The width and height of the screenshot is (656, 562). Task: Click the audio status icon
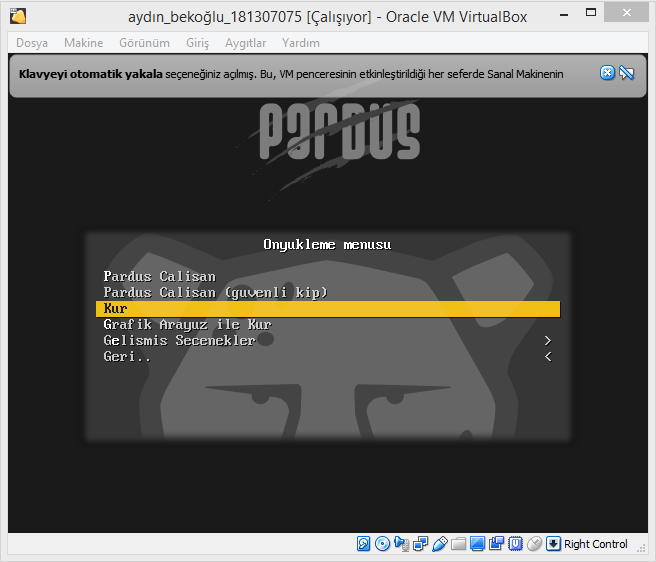[x=402, y=544]
